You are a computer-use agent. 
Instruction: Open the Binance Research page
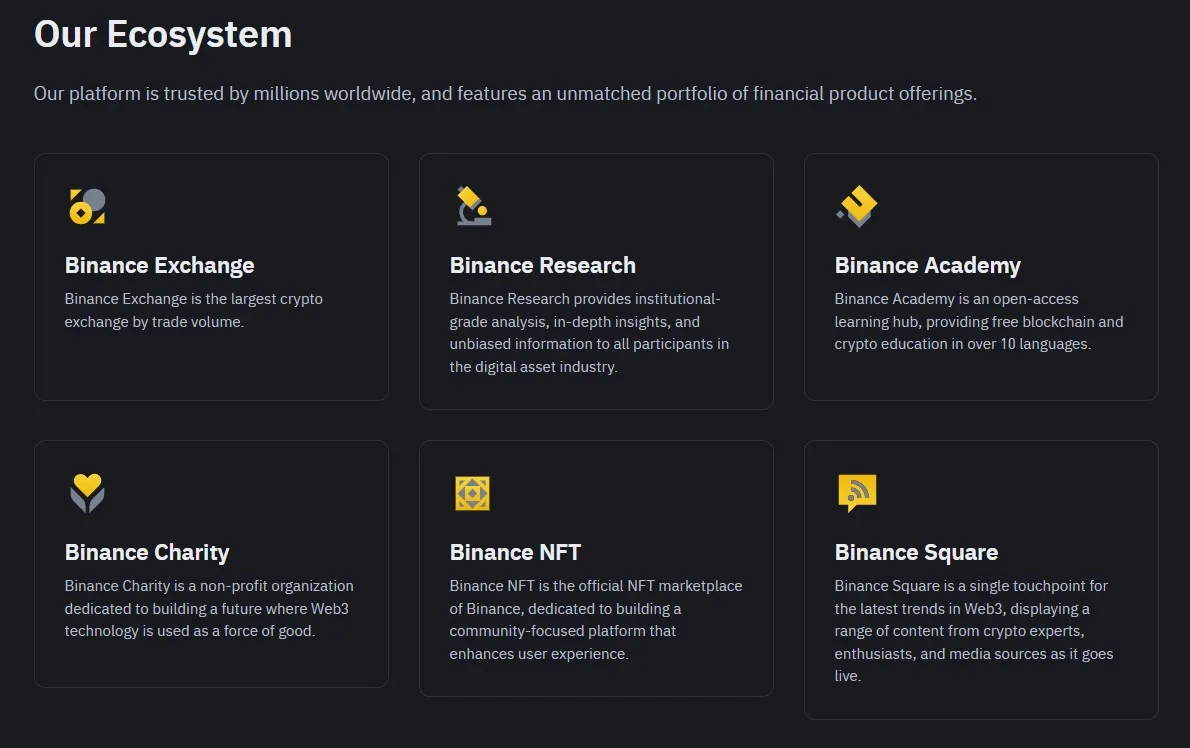(x=543, y=265)
